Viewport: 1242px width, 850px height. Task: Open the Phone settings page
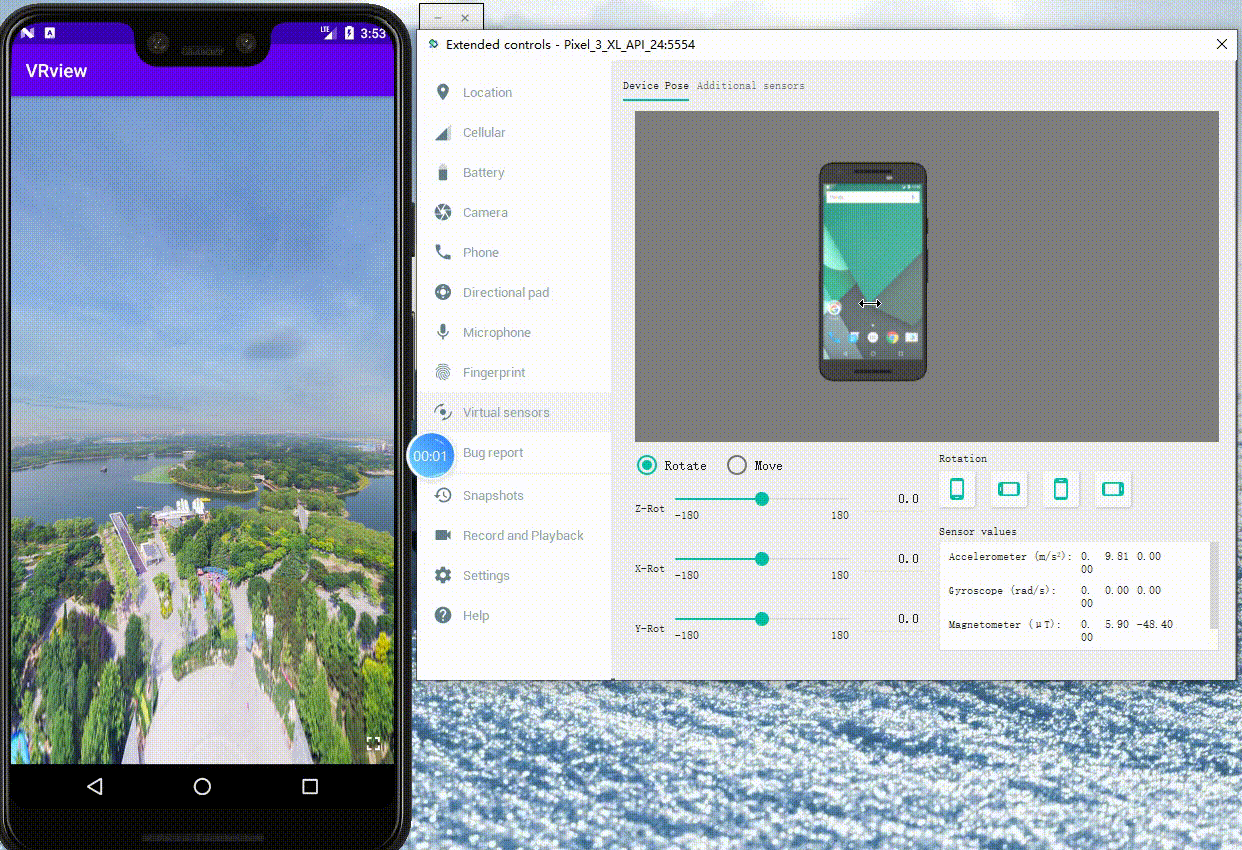513,252
